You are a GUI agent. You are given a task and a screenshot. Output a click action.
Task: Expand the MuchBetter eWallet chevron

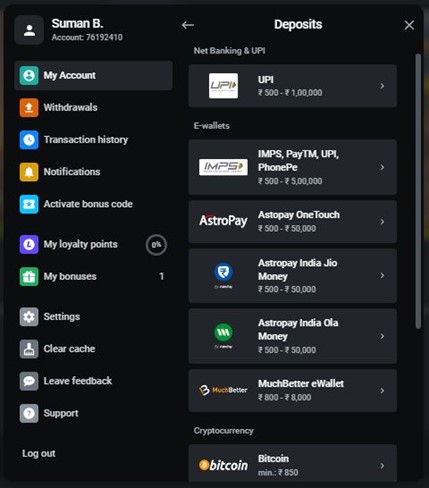click(382, 390)
